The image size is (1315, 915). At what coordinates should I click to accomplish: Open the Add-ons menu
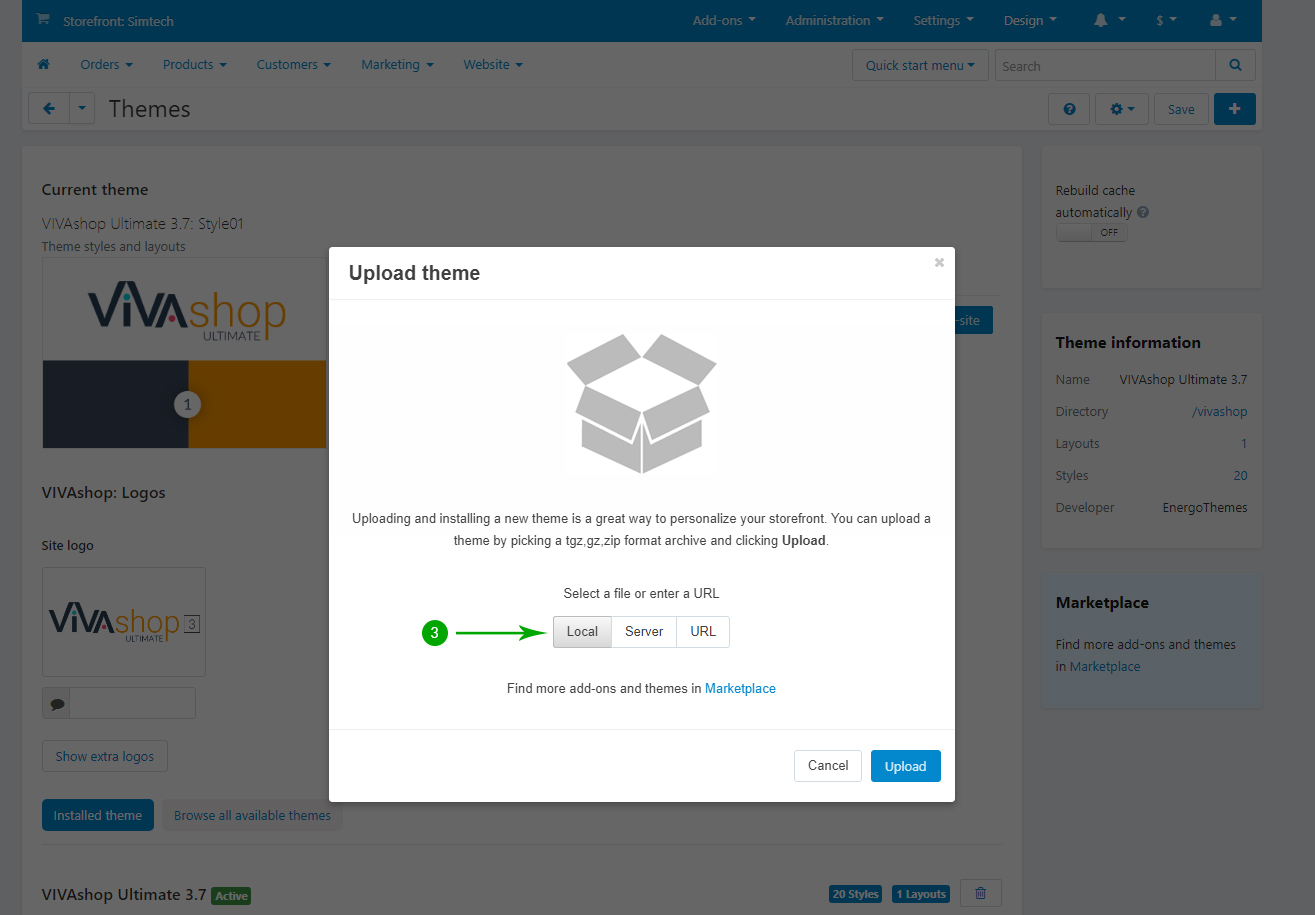724,20
